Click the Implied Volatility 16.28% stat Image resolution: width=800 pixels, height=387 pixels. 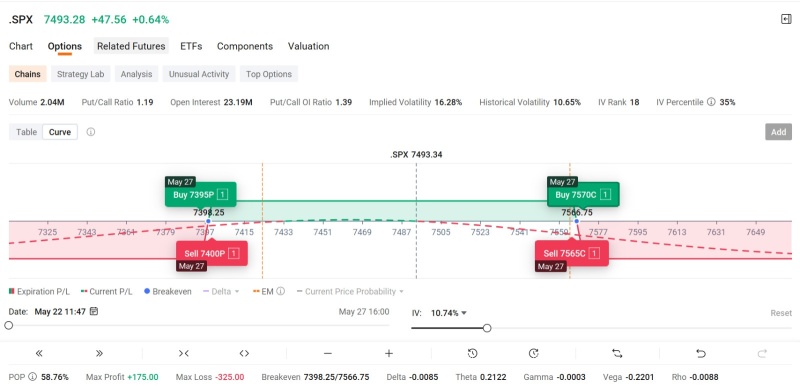pos(416,102)
